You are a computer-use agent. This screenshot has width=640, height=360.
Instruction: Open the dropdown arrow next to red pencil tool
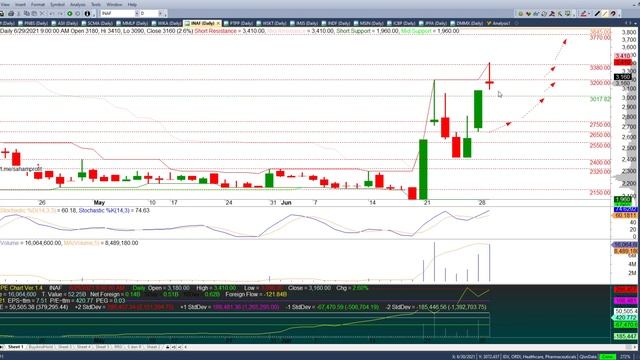click(589, 14)
